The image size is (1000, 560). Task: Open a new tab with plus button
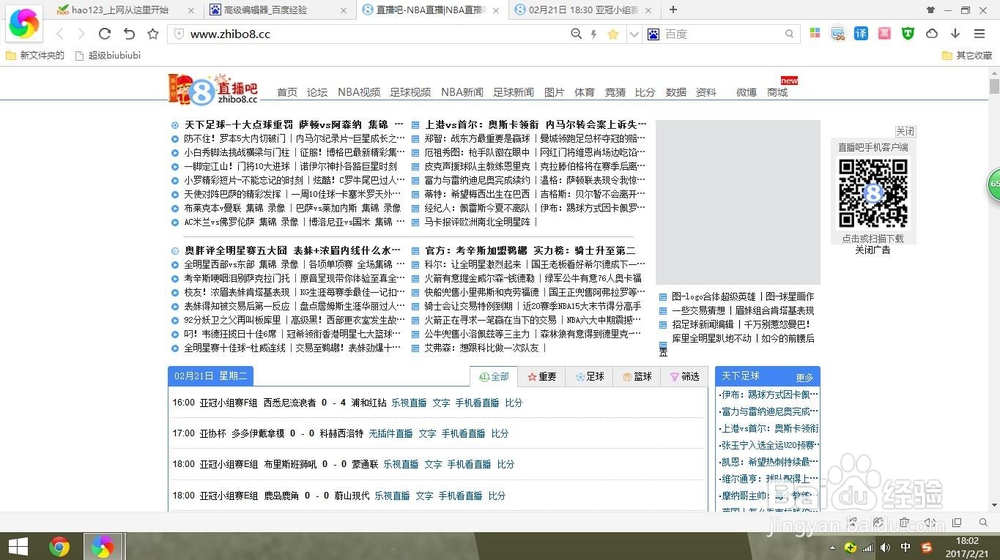click(x=673, y=10)
